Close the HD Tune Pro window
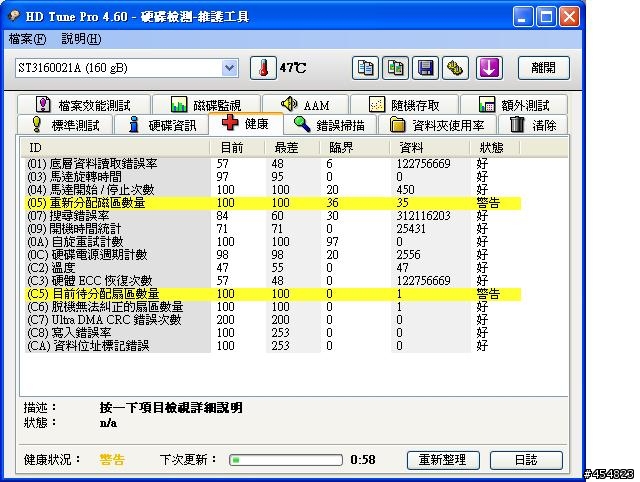This screenshot has height=482, width=640. 570,17
